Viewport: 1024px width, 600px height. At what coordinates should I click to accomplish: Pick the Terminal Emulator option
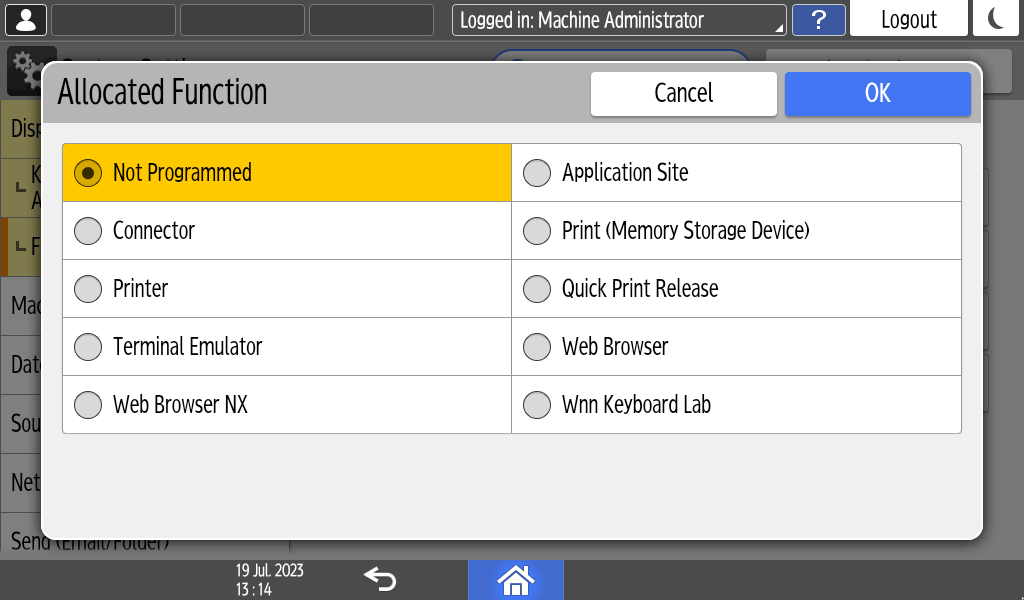pos(89,347)
